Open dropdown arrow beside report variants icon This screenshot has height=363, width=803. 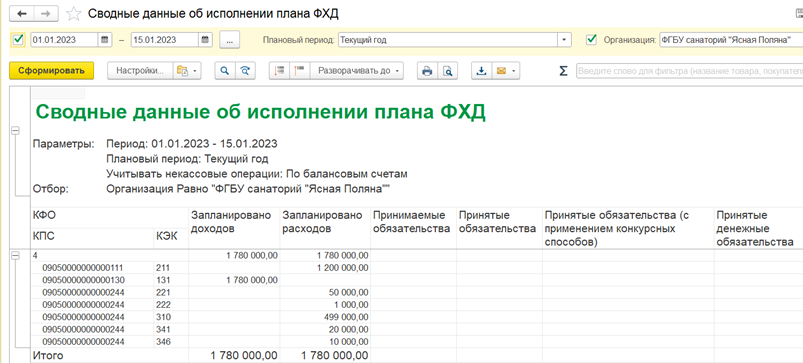195,71
